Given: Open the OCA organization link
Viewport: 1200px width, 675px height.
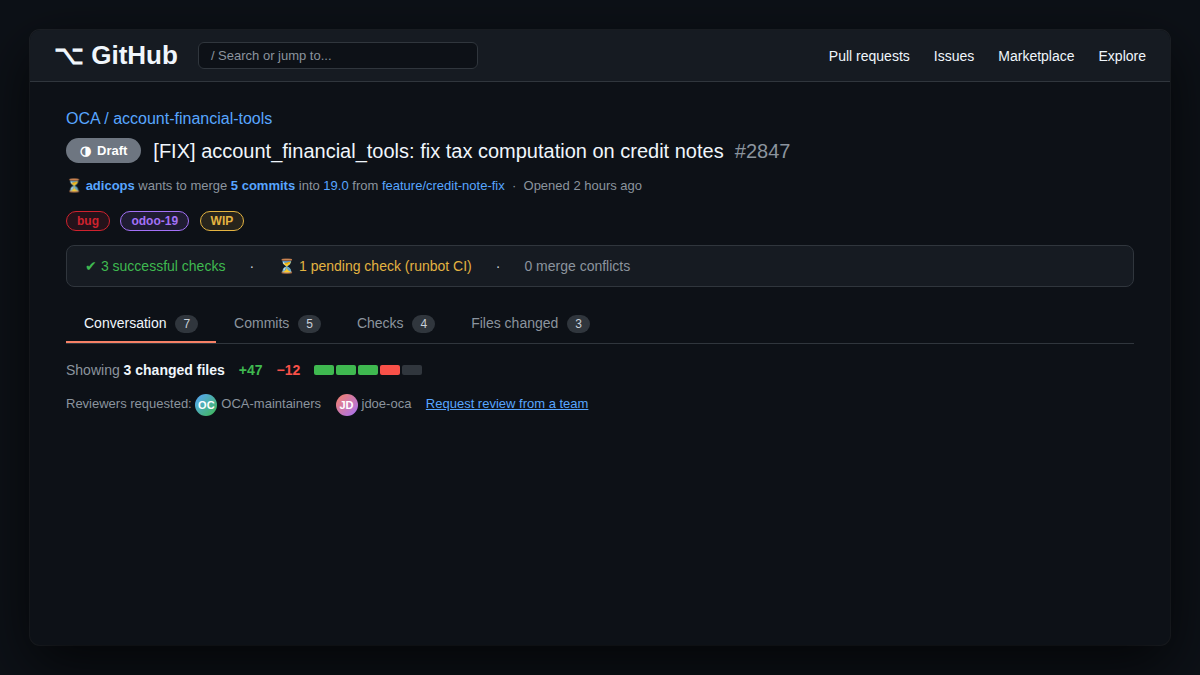Looking at the screenshot, I should [x=83, y=118].
